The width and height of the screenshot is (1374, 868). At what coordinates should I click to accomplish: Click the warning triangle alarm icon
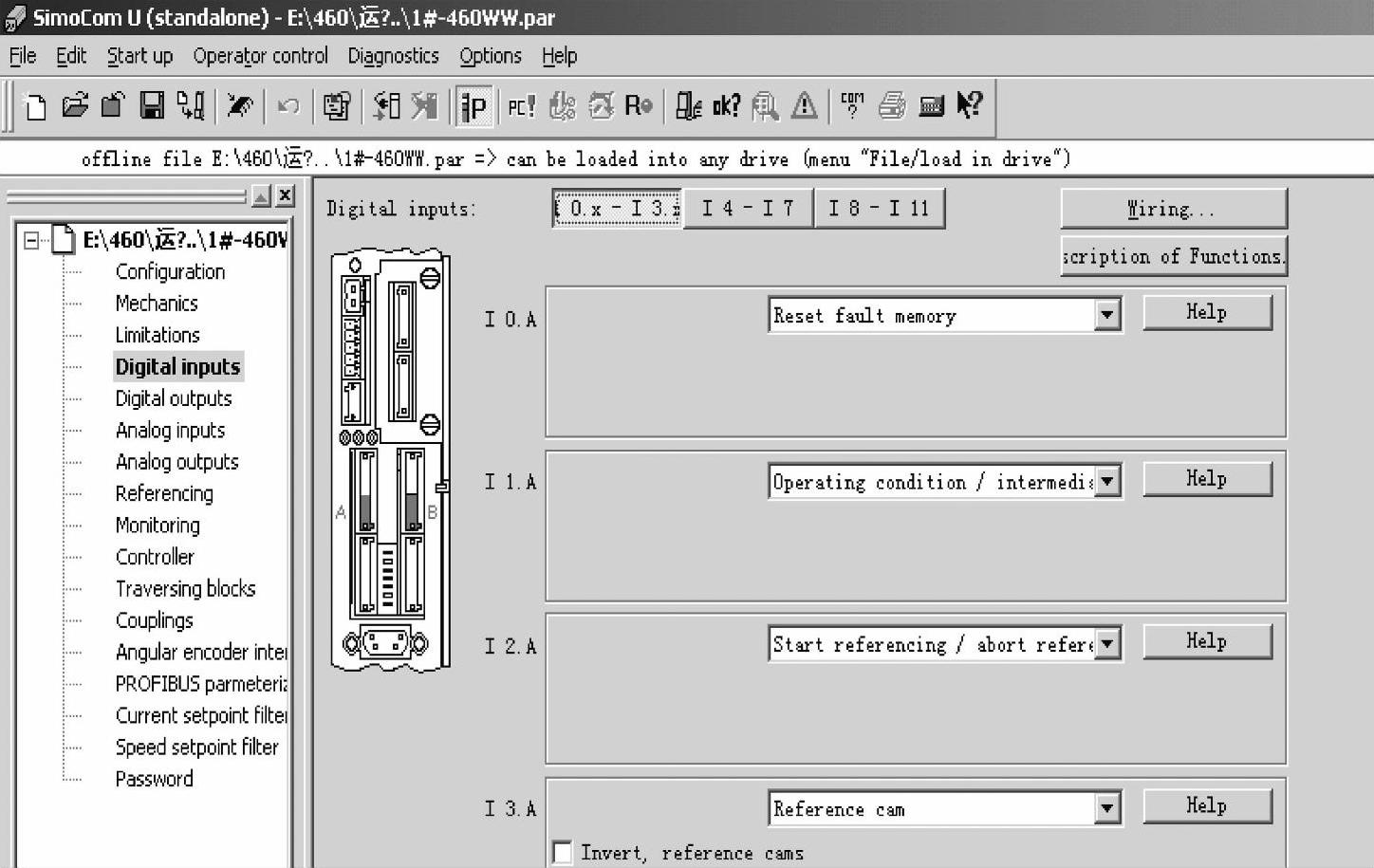pos(804,106)
